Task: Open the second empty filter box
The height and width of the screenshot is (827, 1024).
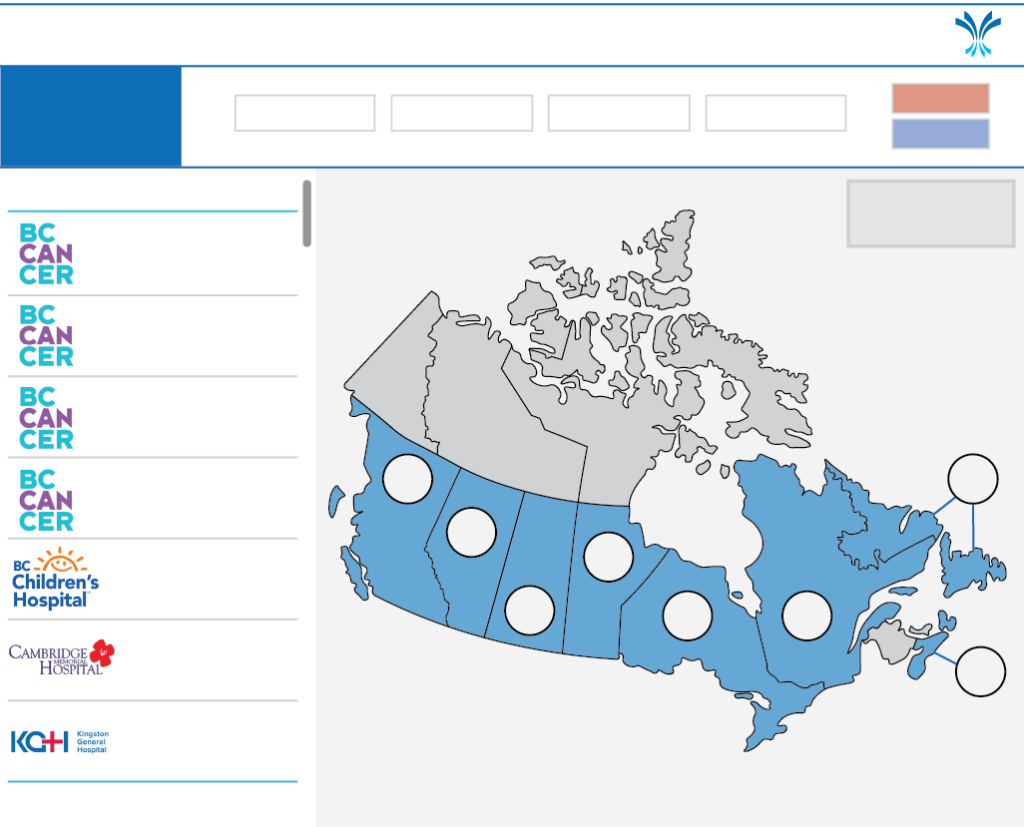Action: point(462,113)
